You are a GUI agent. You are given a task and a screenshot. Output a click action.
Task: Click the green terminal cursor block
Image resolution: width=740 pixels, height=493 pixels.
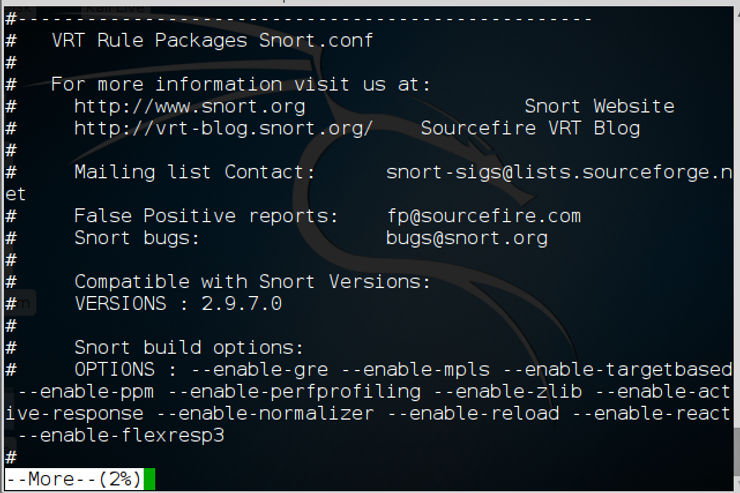click(x=149, y=479)
